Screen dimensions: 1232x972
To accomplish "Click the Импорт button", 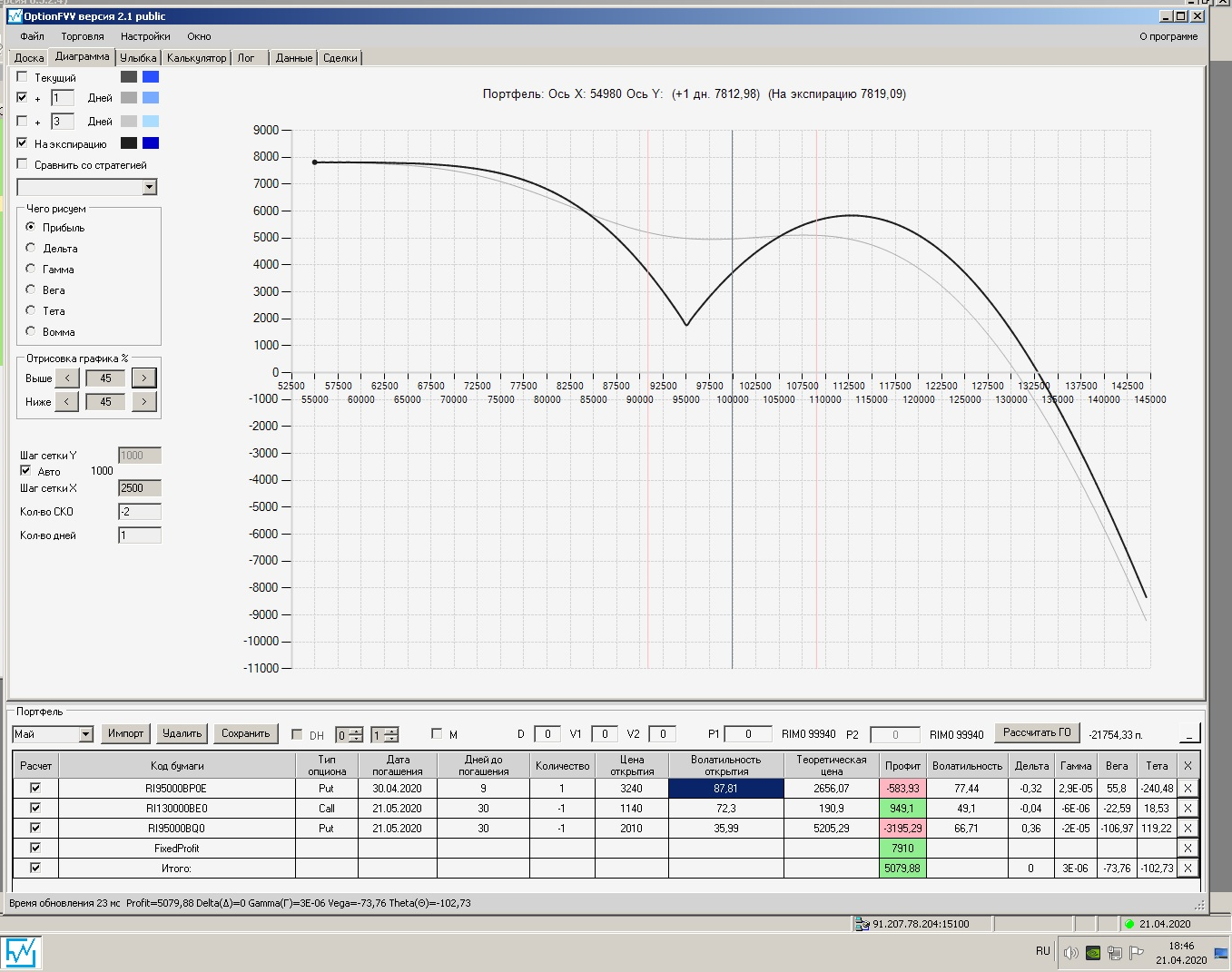I will [125, 733].
